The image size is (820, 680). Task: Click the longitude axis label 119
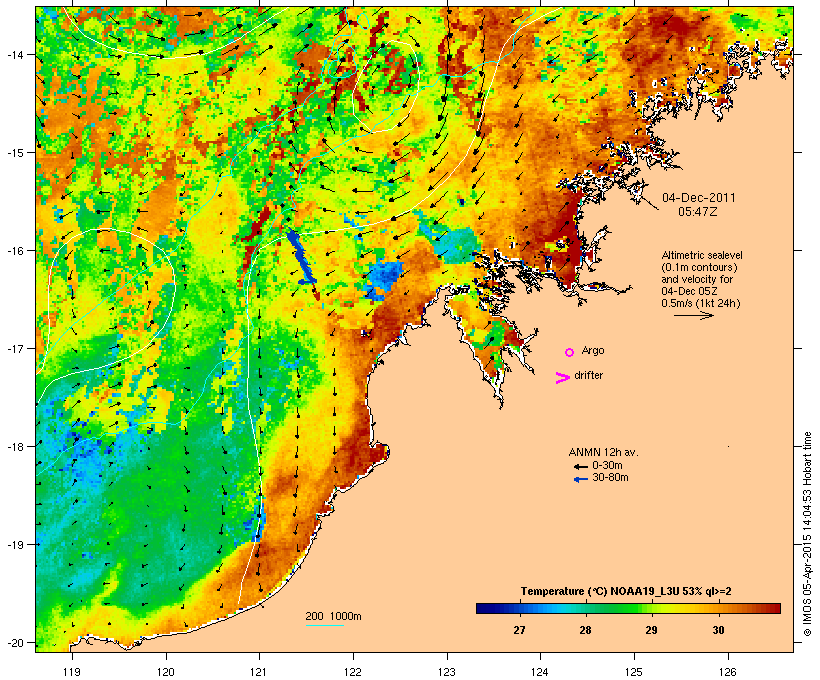[x=72, y=672]
